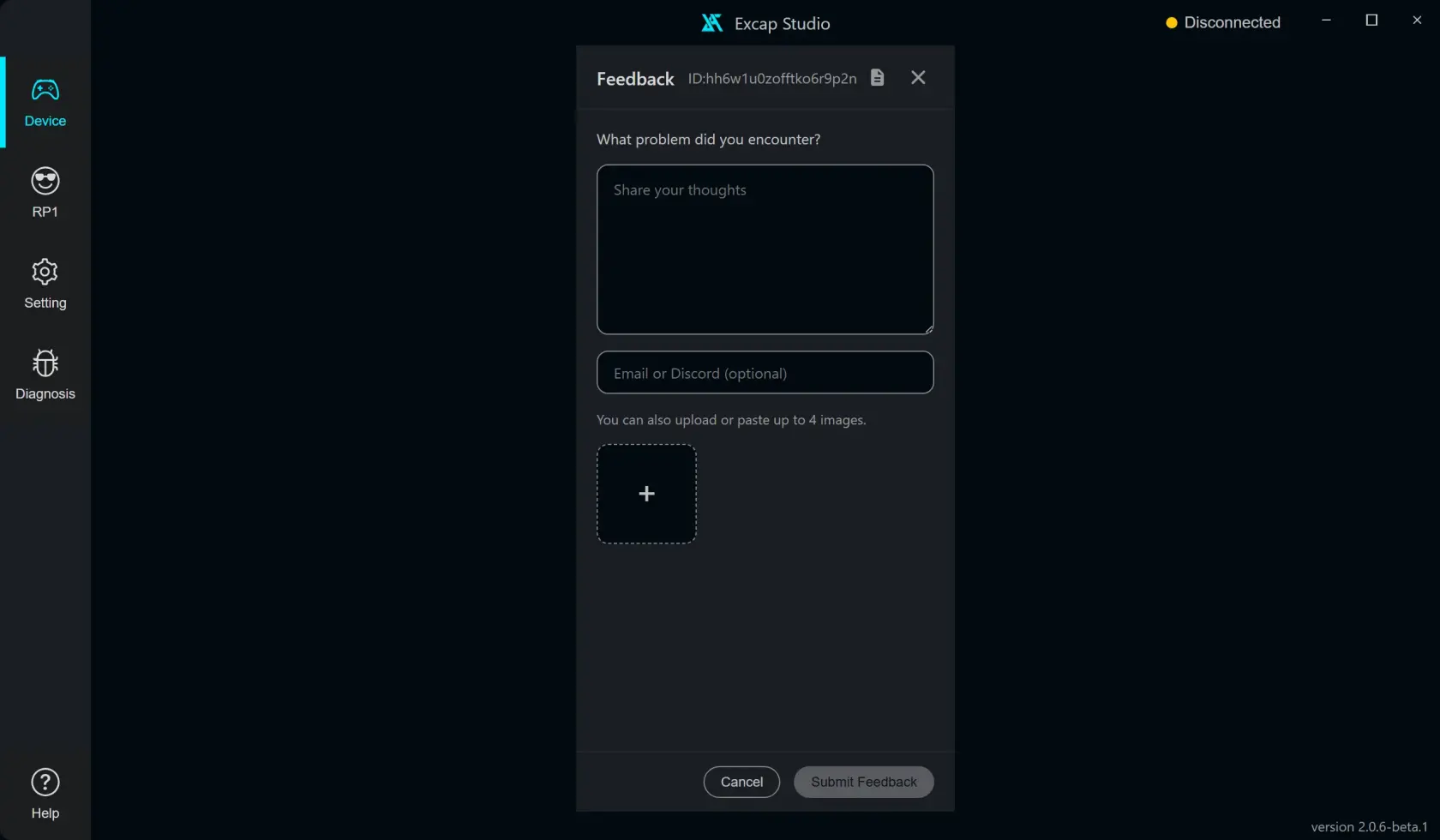Click the feedback ID text

(x=772, y=79)
